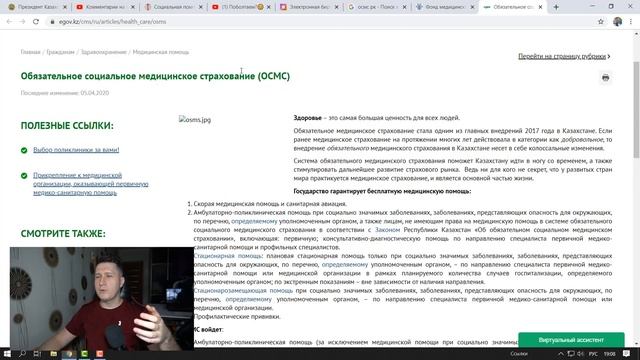Go to 'Здравоохранение' breadcrumb
This screenshot has width=640, height=360.
(x=103, y=52)
